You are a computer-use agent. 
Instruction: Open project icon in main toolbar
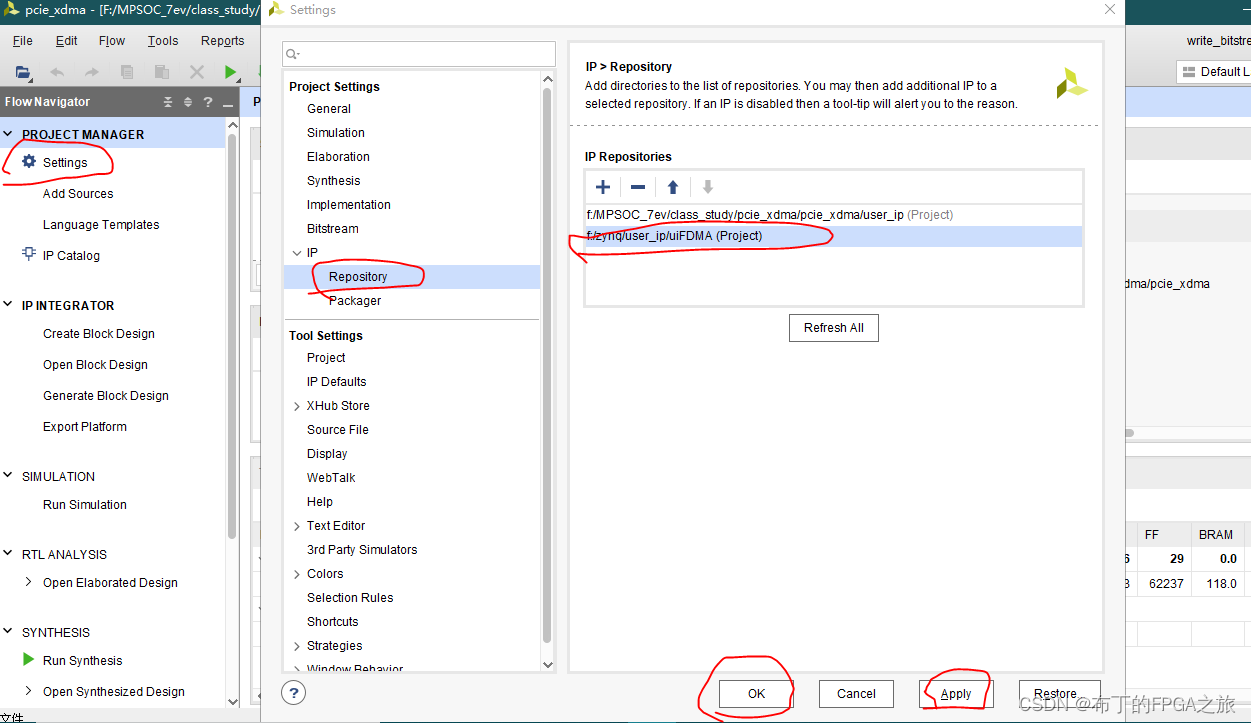(22, 72)
